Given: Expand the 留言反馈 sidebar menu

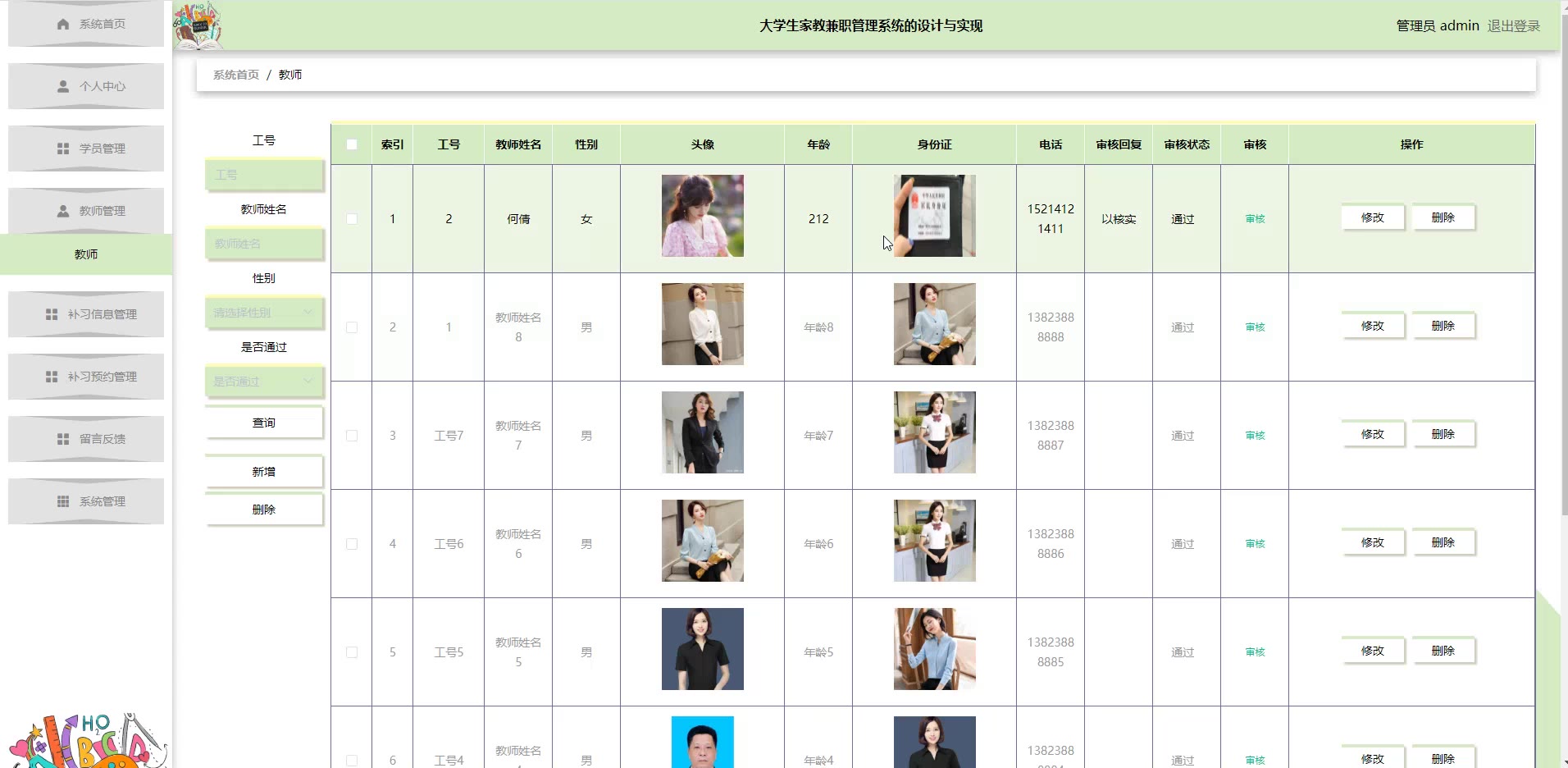Looking at the screenshot, I should tap(86, 439).
